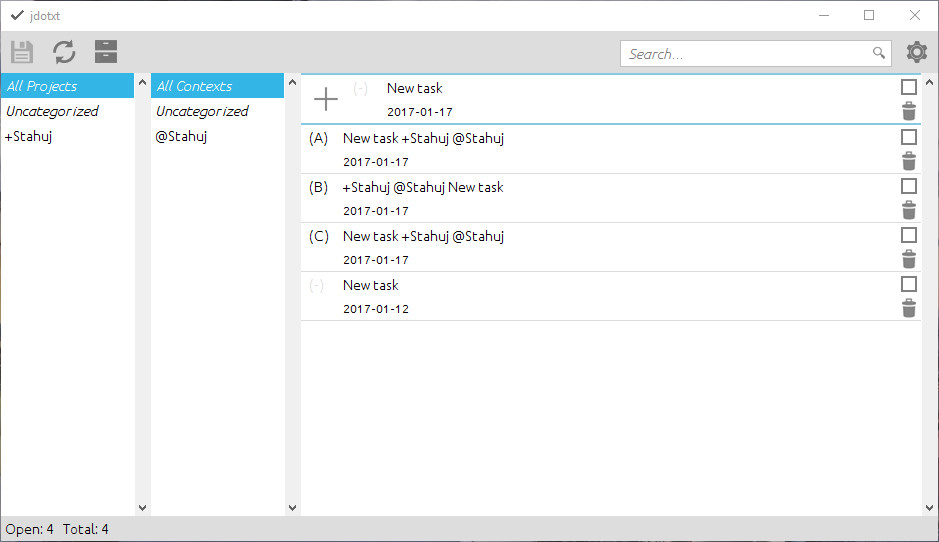This screenshot has height=542, width=939.
Task: Mark priority (C) task complete
Action: coord(908,235)
